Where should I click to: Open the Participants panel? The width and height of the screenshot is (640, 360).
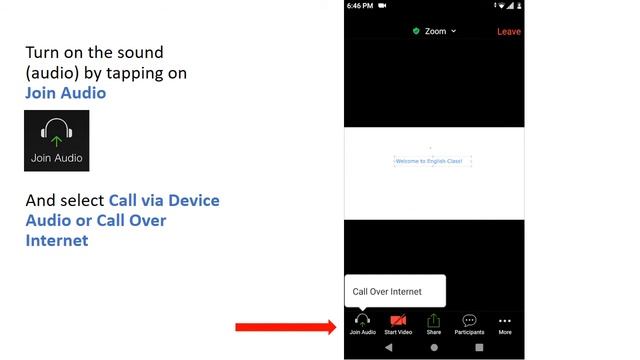tap(469, 324)
